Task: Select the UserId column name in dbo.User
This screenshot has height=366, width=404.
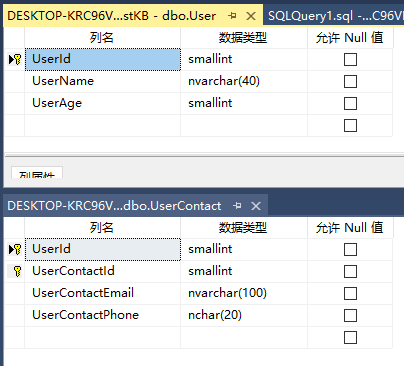Action: (103, 59)
